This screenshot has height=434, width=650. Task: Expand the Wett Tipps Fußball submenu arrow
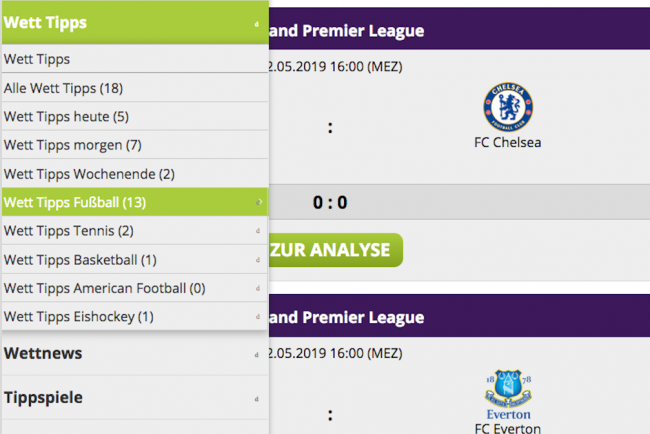tap(258, 203)
